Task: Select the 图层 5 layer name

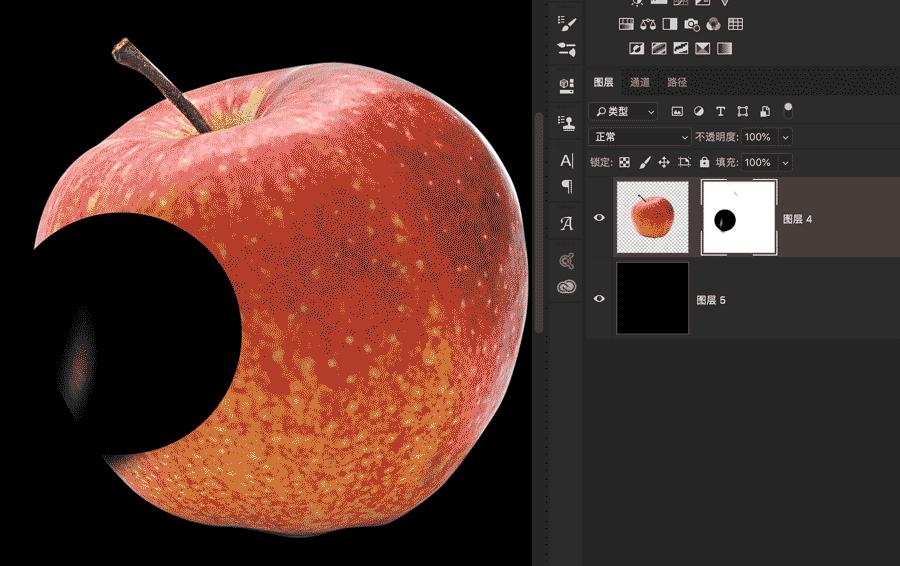Action: 711,300
